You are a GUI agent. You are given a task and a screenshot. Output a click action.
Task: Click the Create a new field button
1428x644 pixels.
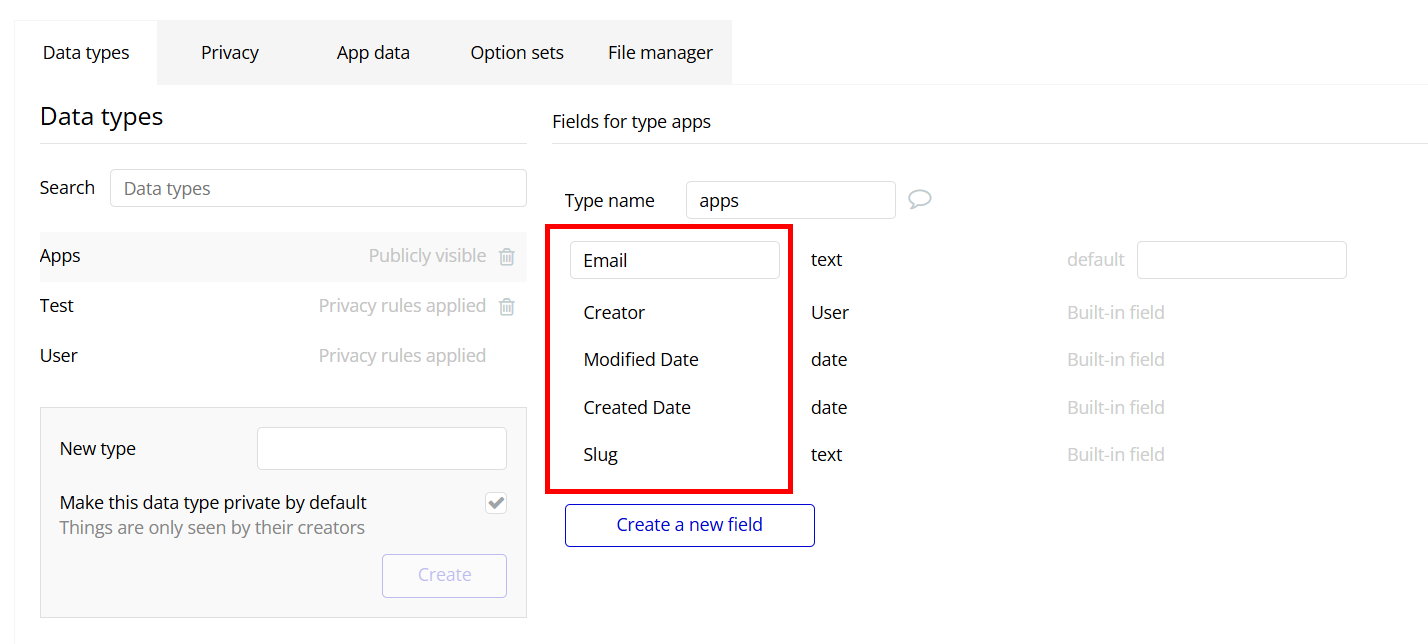coord(689,525)
